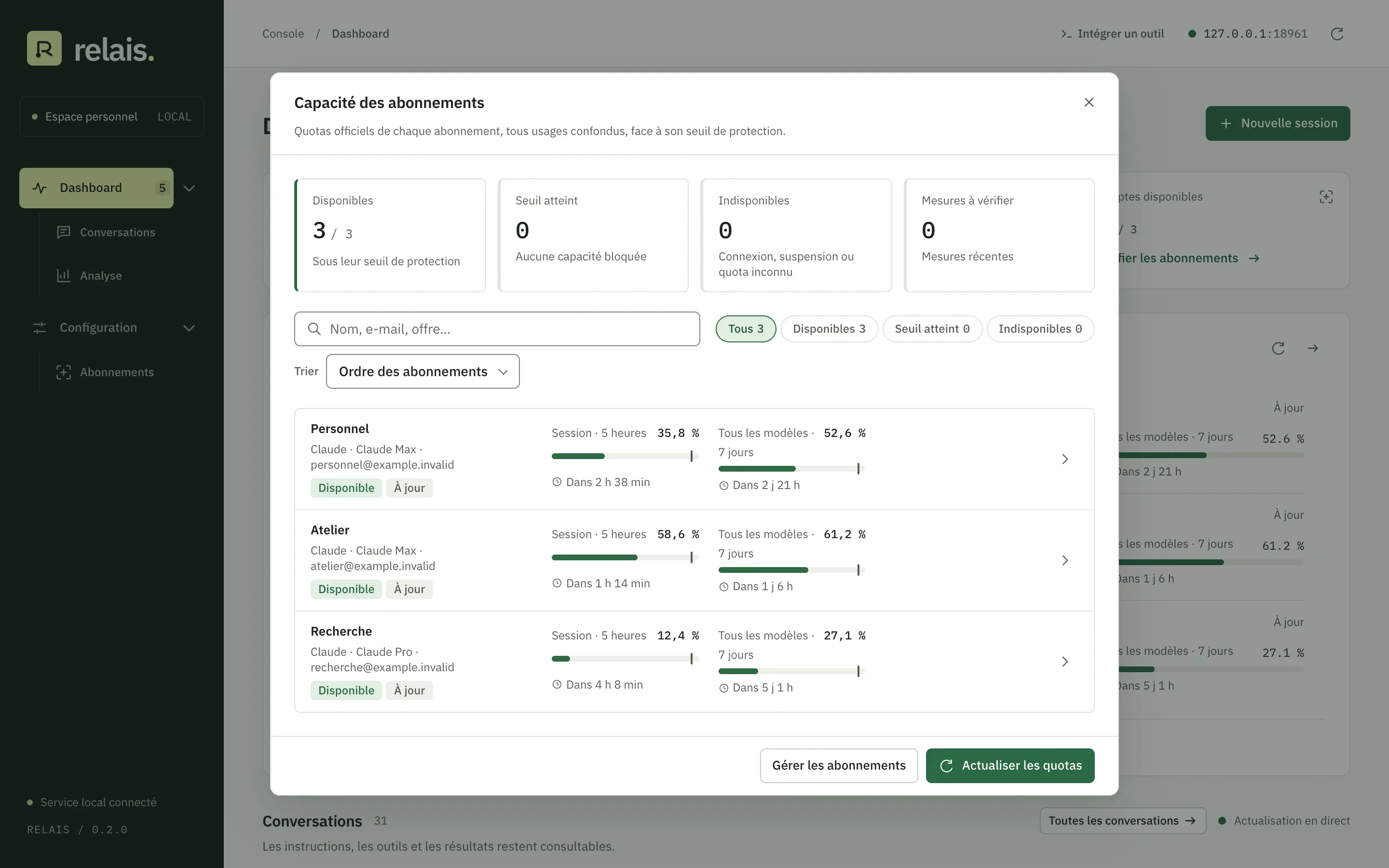Image resolution: width=1389 pixels, height=868 pixels.
Task: Collapse the Dashboard section chevron
Action: click(189, 188)
